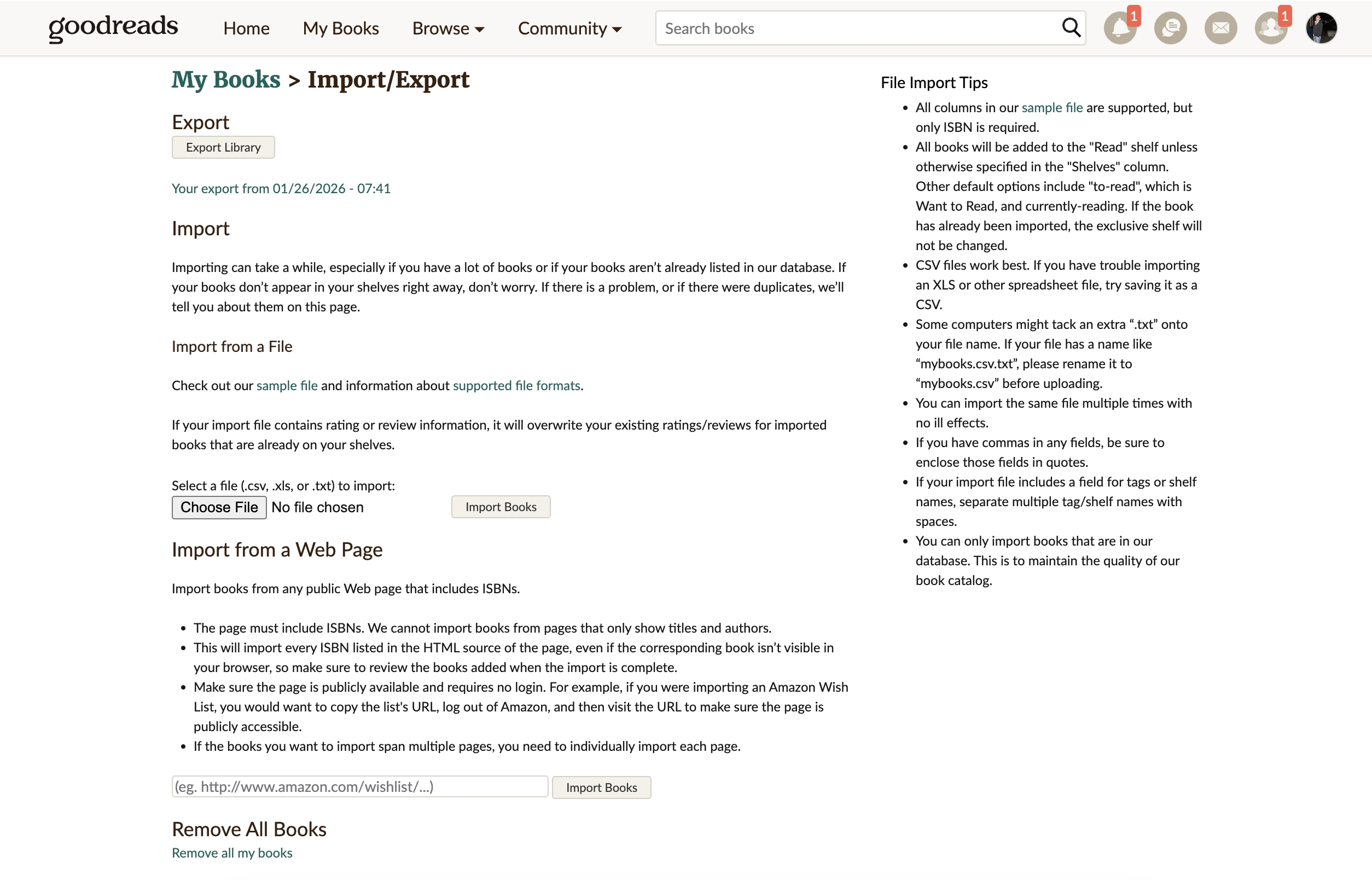Click the goodreads logo
Screen dimensions: 1372x880
click(113, 27)
